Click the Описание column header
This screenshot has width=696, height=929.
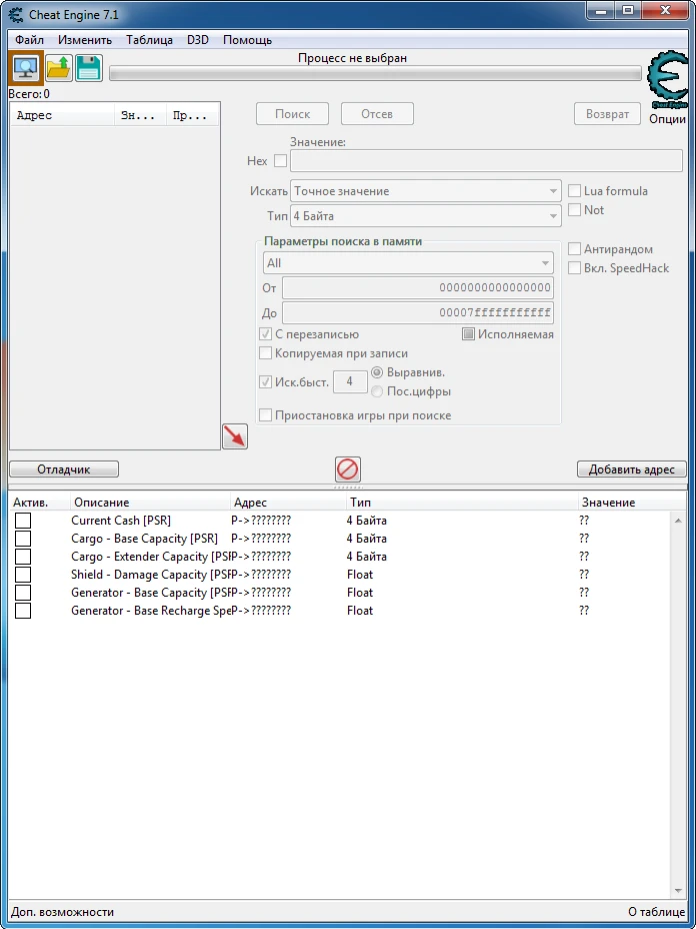point(150,502)
